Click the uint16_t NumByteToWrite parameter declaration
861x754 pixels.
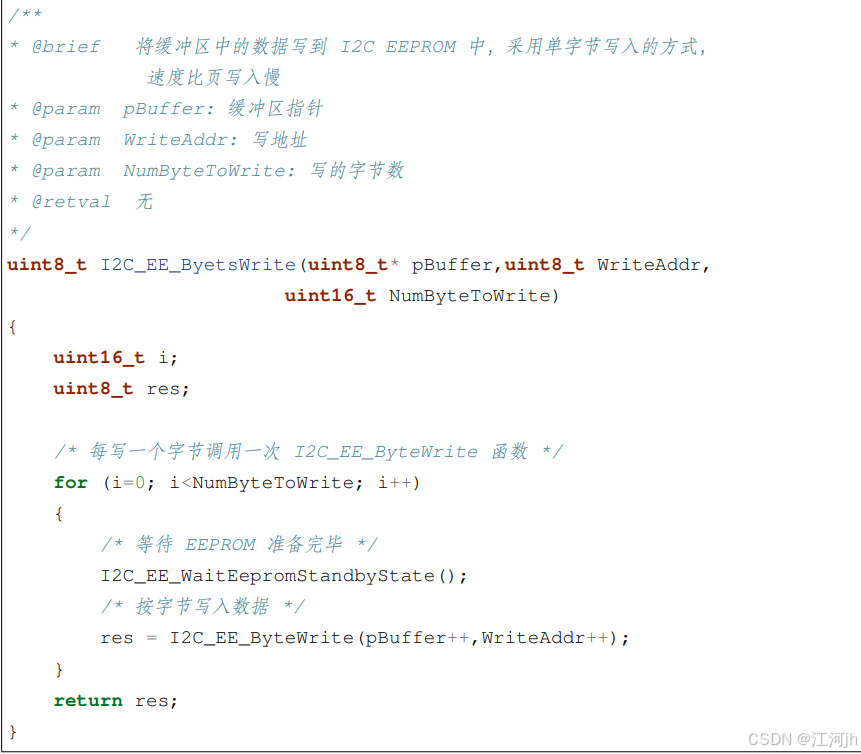tap(420, 295)
